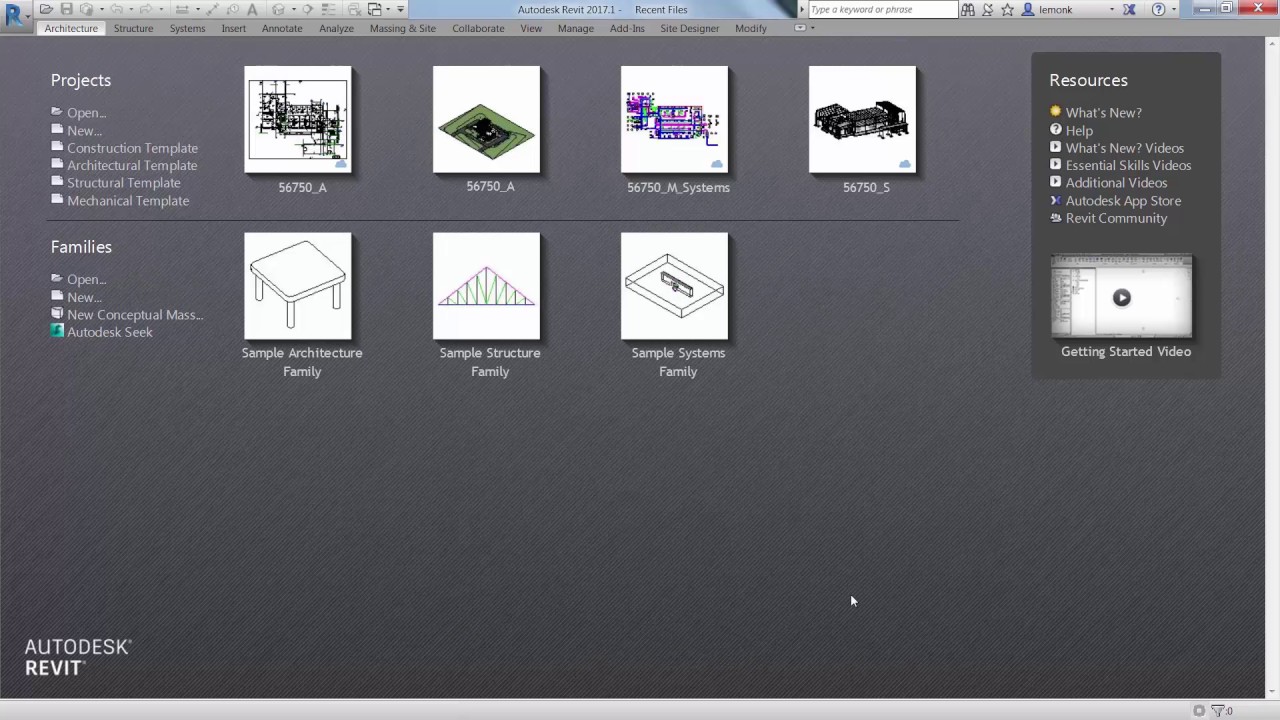
Task: Click the binoculars search icon
Action: coord(967,9)
